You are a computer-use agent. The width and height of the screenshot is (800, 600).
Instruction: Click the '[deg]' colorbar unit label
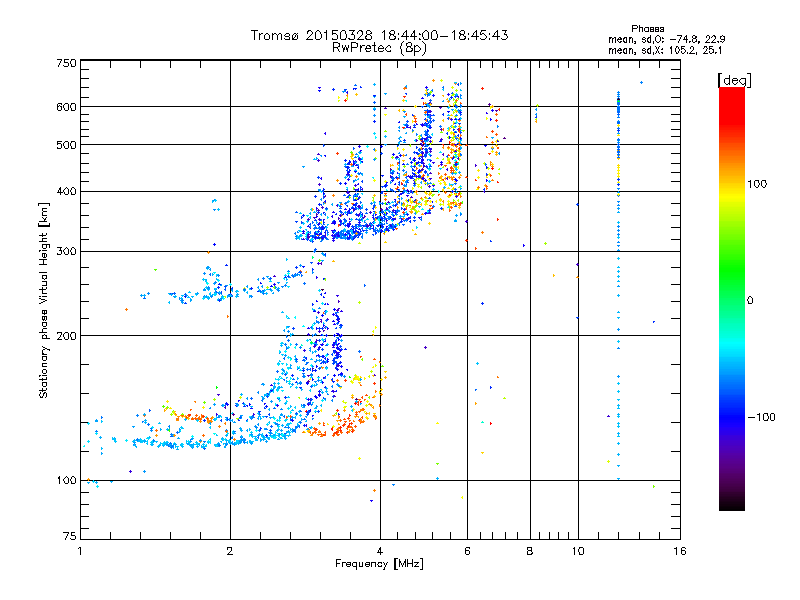[x=734, y=80]
